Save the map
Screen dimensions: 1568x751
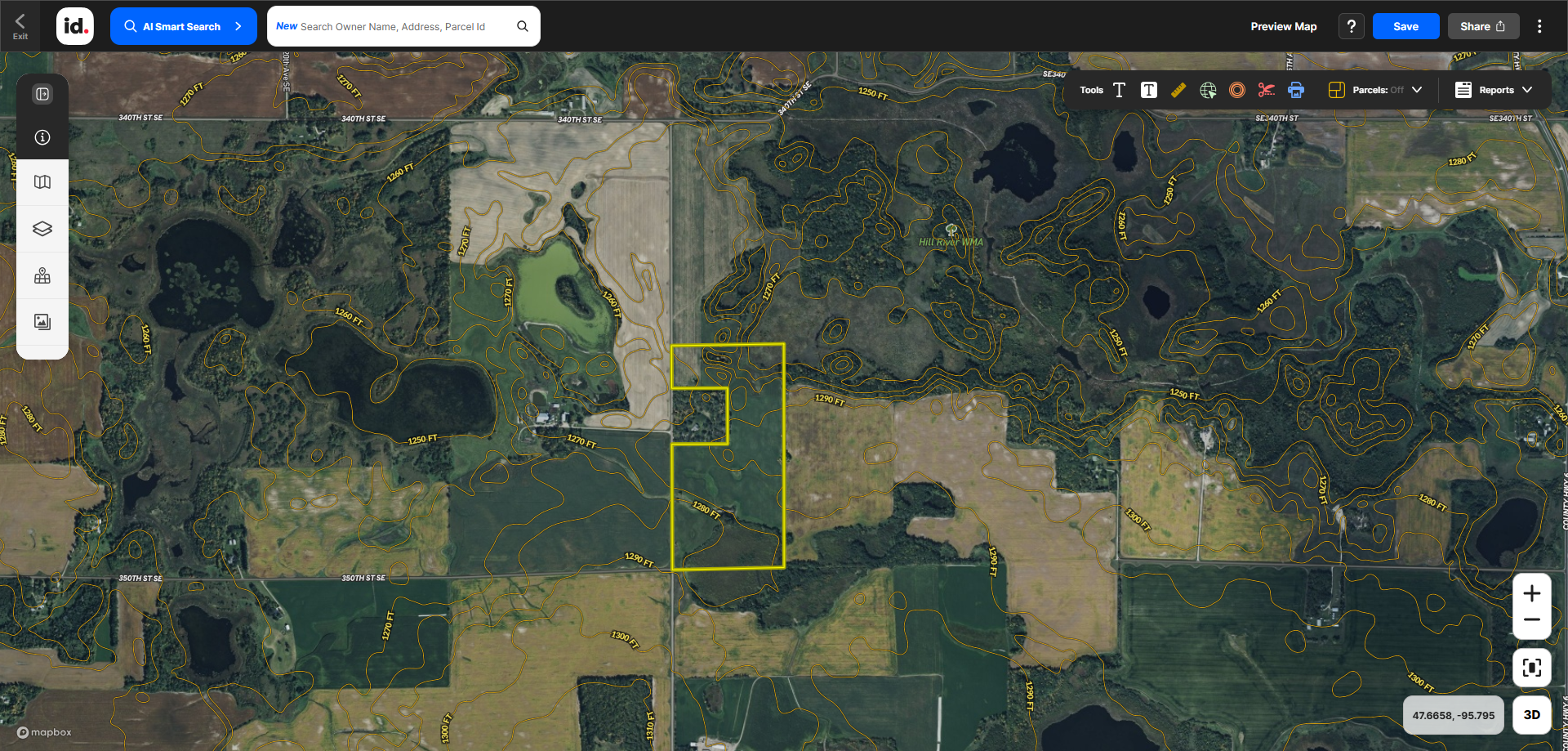tap(1405, 26)
